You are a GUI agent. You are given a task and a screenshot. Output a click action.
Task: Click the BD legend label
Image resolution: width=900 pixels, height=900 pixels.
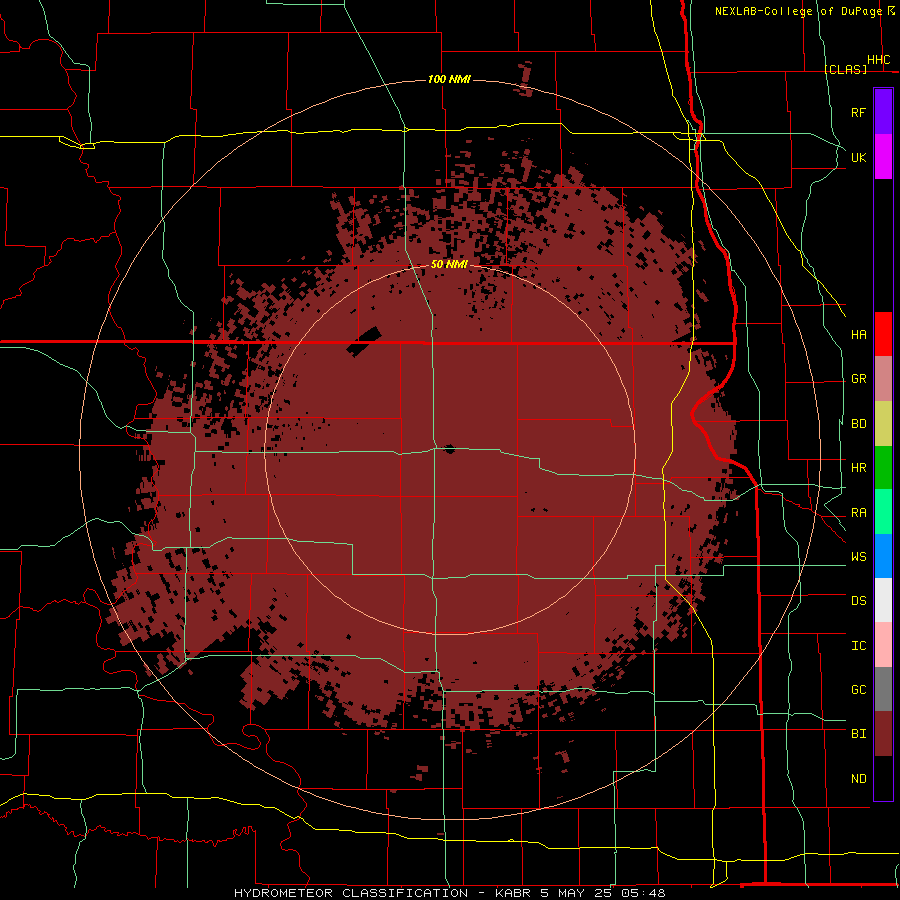point(858,424)
